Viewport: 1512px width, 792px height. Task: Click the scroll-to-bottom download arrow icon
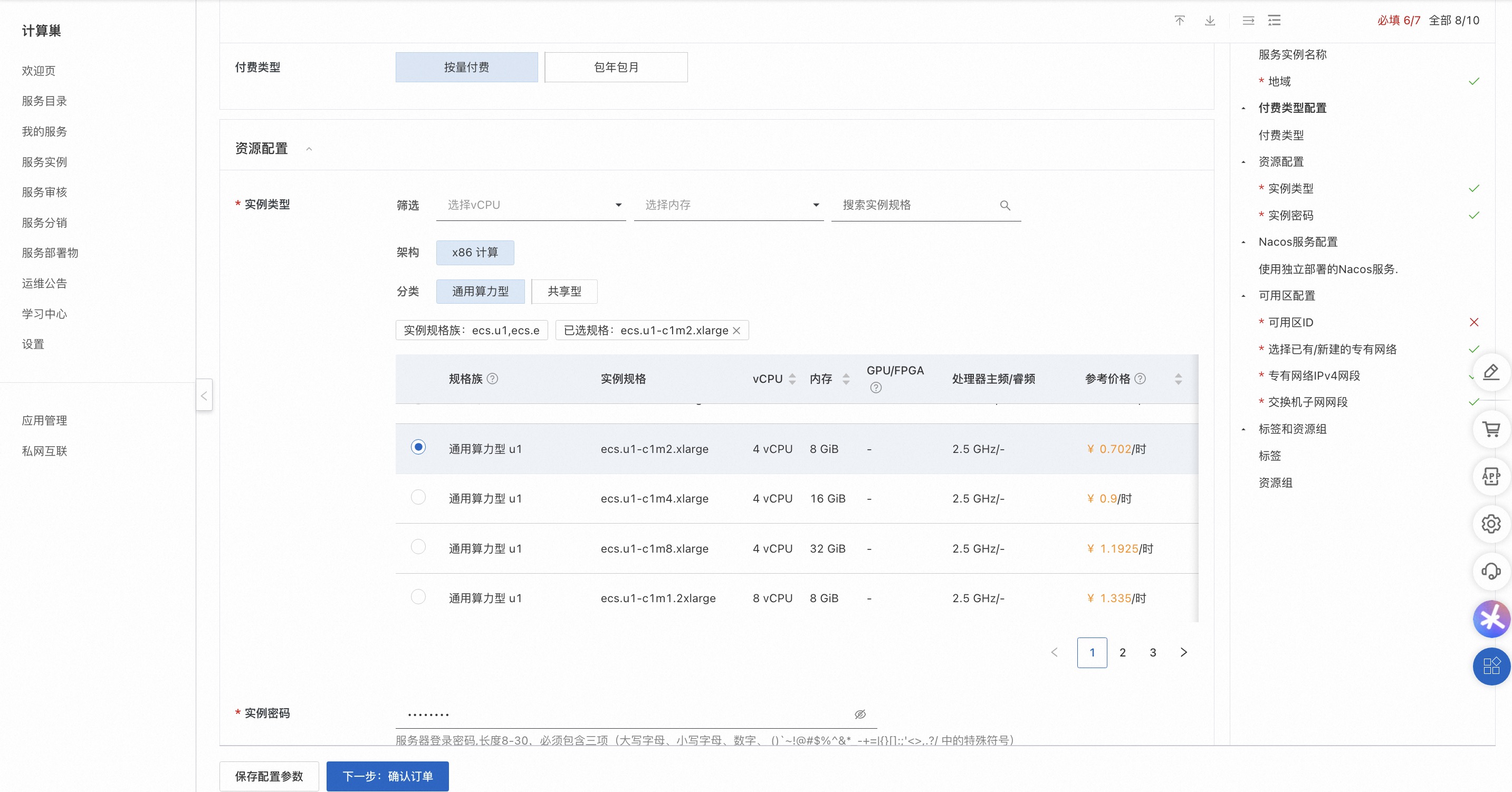[1210, 21]
